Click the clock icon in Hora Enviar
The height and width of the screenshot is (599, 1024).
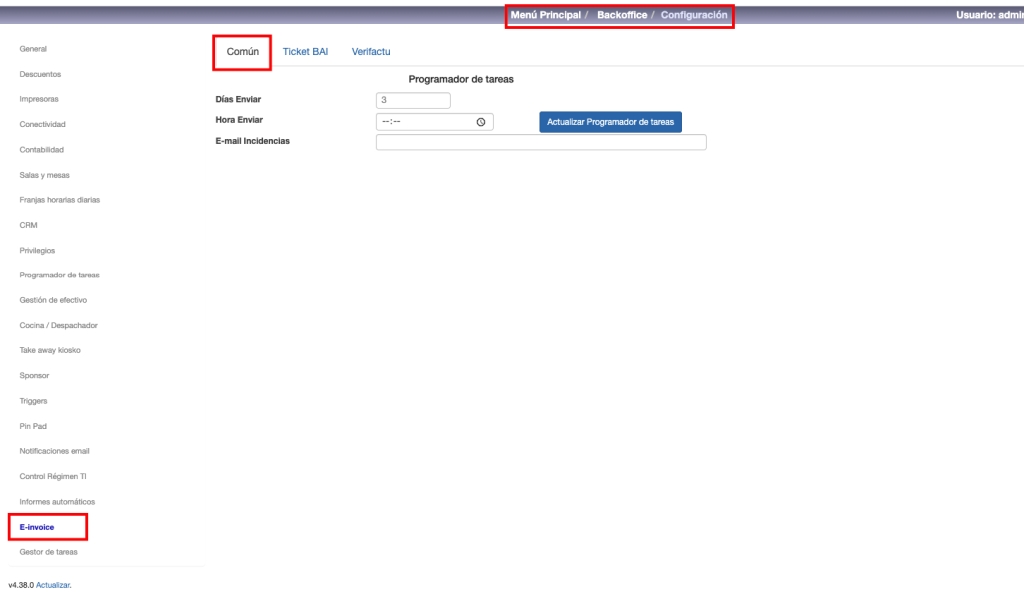[x=481, y=122]
